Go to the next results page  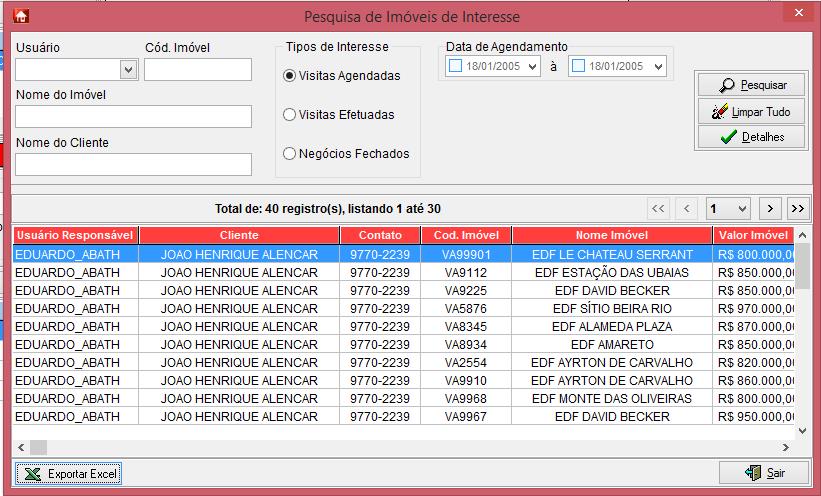(x=770, y=208)
